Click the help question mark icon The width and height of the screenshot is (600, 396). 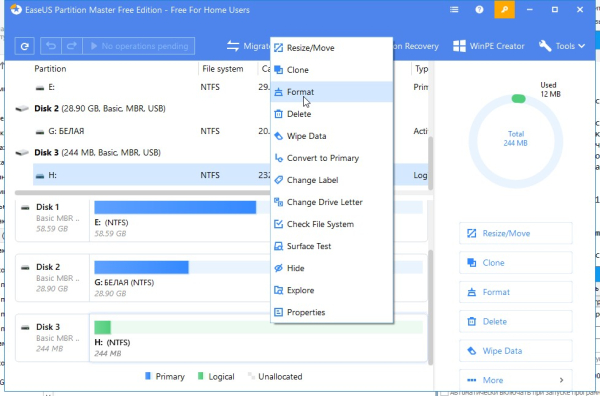coord(479,10)
